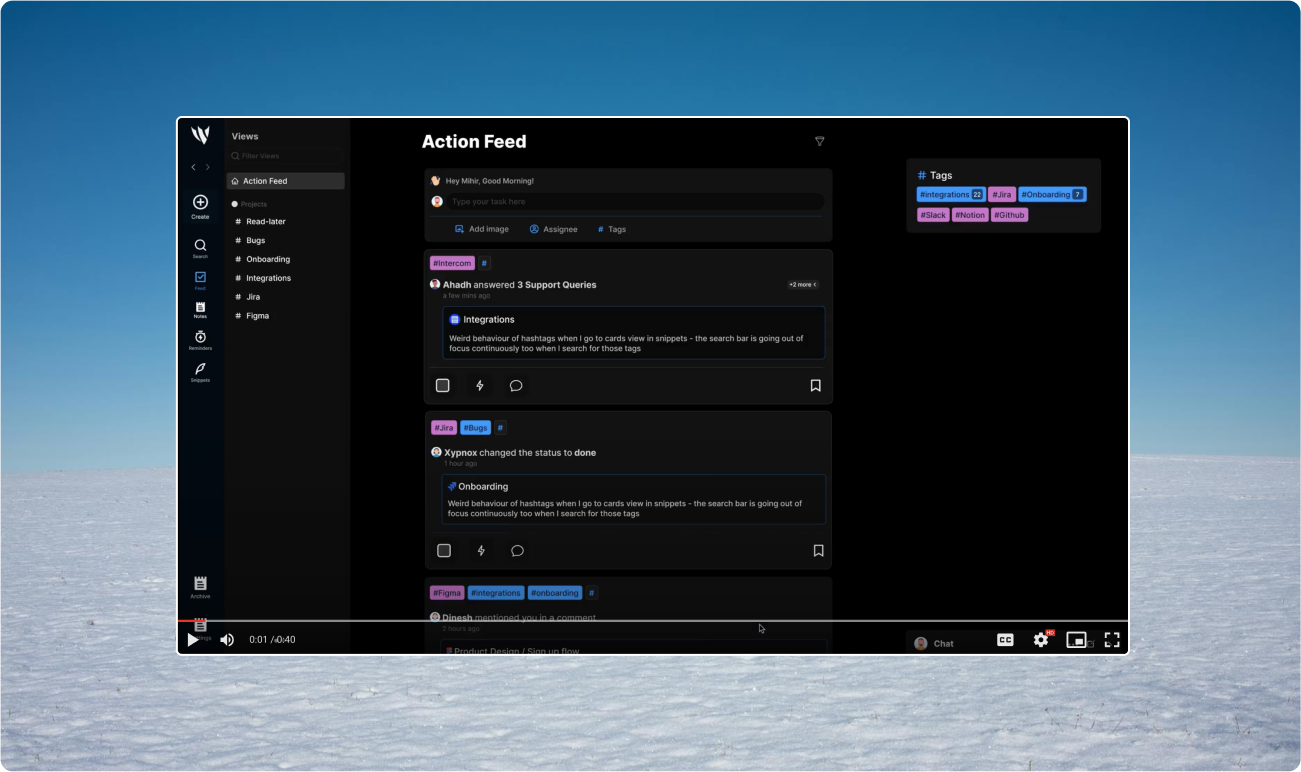The image size is (1301, 772).
Task: Add a tag next to #Intercom
Action: [x=484, y=263]
